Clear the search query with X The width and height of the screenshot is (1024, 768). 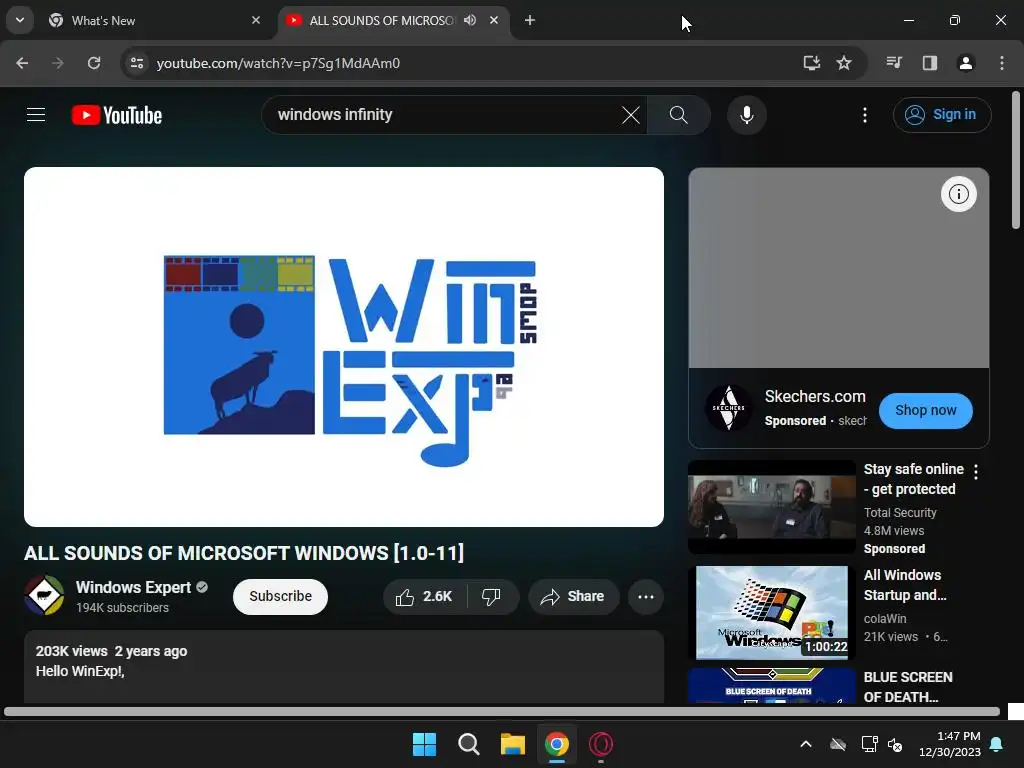tap(631, 115)
